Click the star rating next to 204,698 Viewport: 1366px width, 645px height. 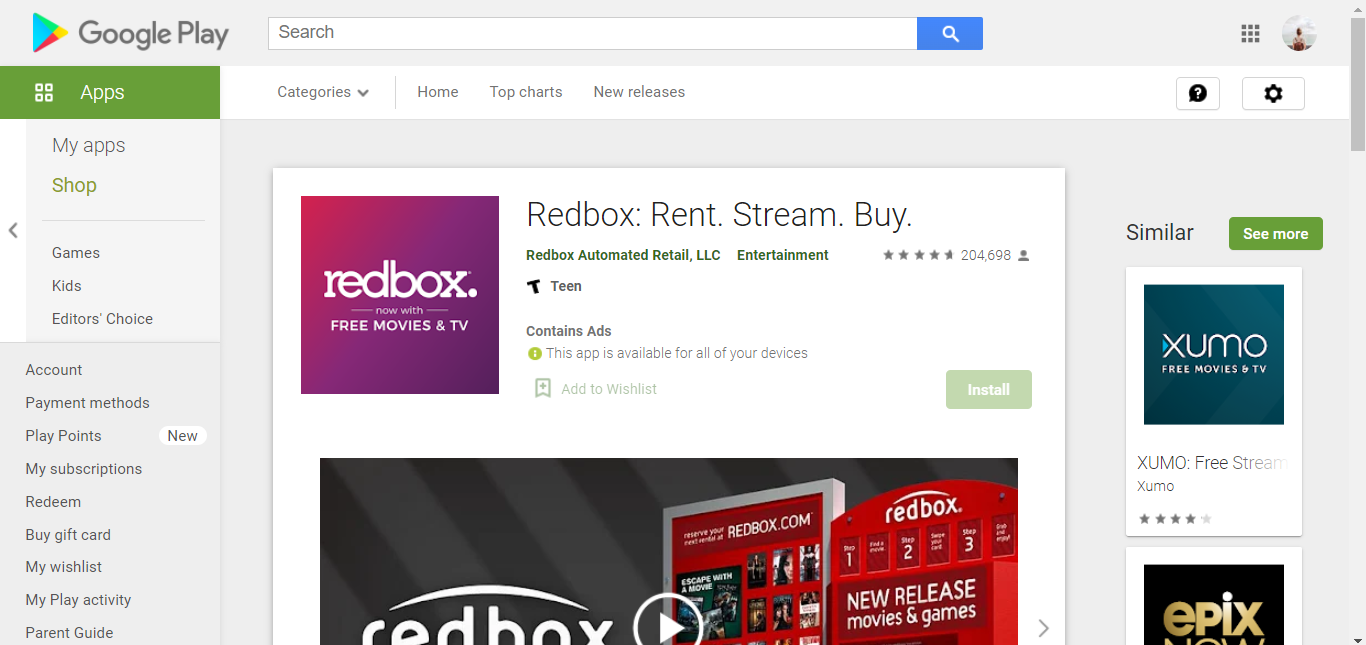pyautogui.click(x=918, y=255)
